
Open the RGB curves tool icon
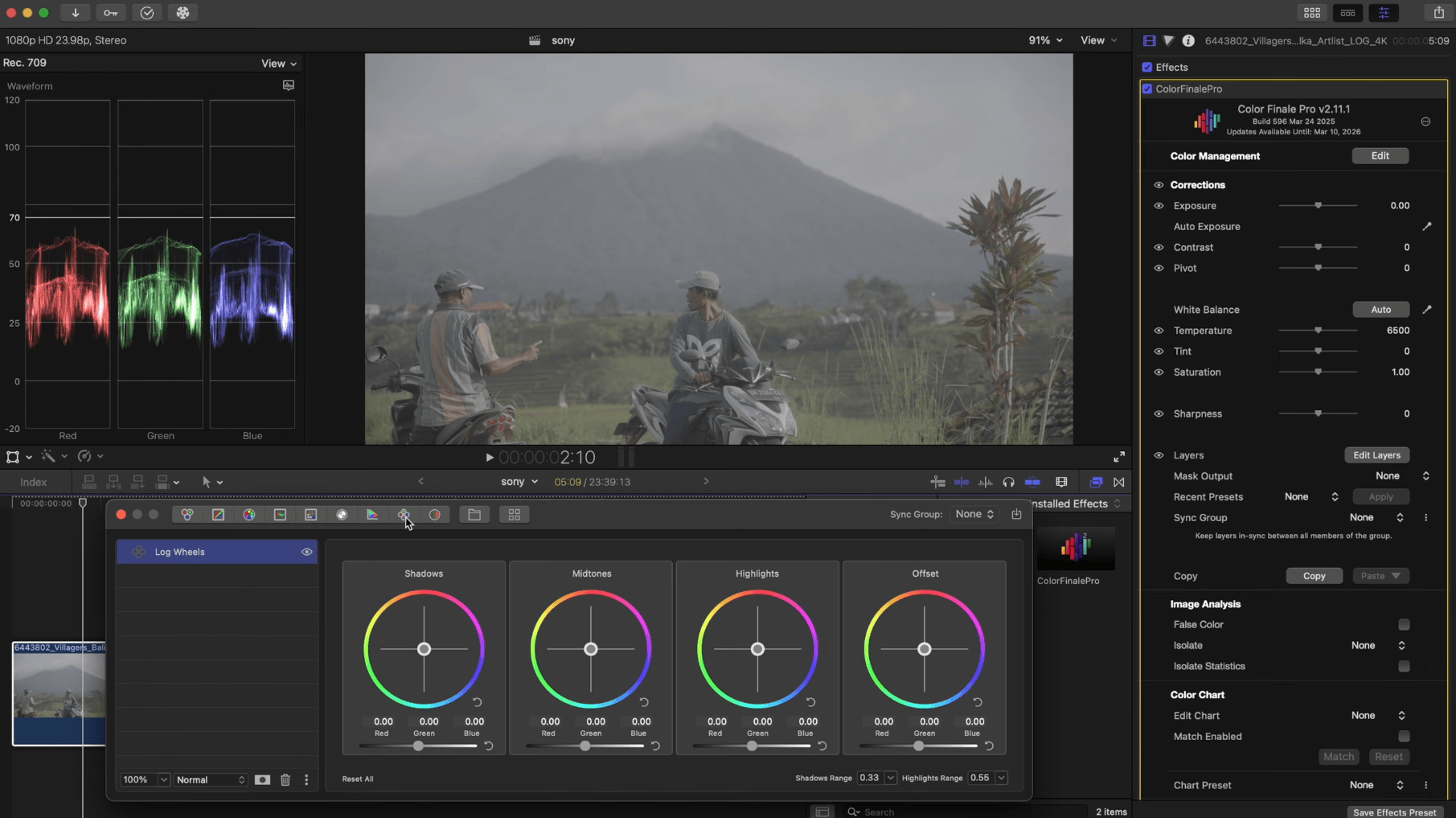tap(218, 515)
